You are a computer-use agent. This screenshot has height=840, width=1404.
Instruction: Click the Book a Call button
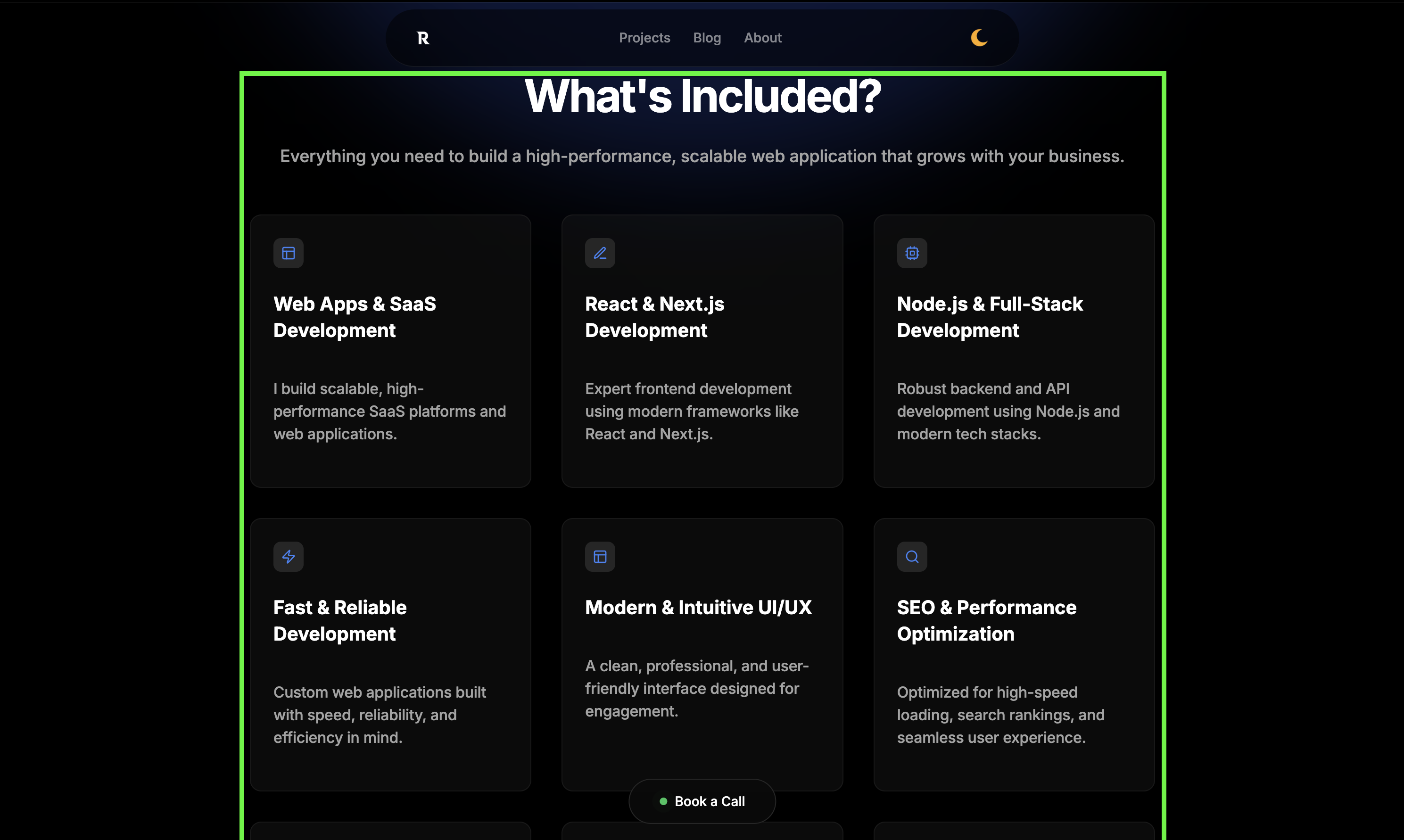point(702,801)
